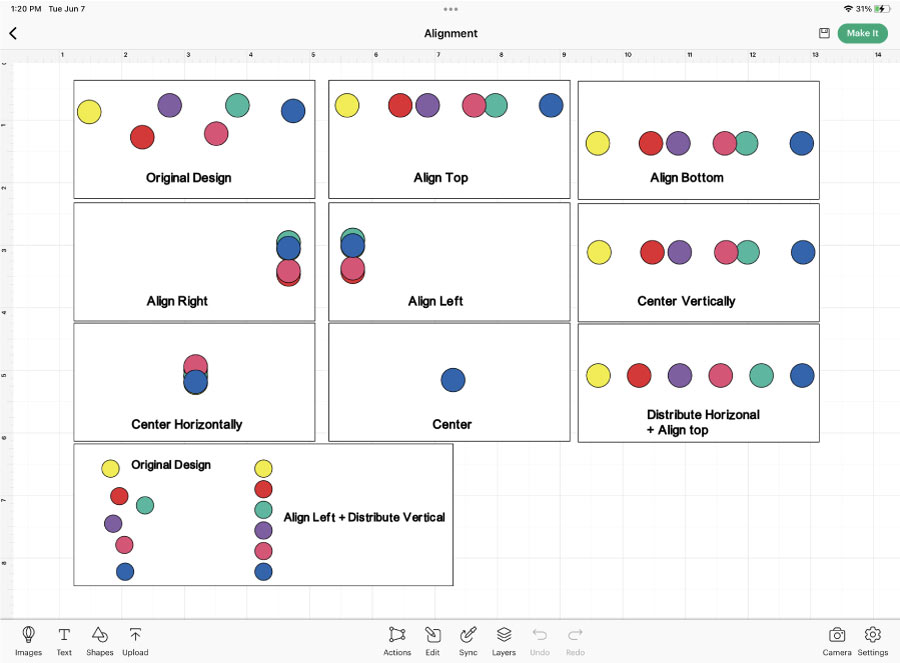The image size is (900, 663).
Task: Select the 'Center Vertically' label
Action: [x=686, y=301]
